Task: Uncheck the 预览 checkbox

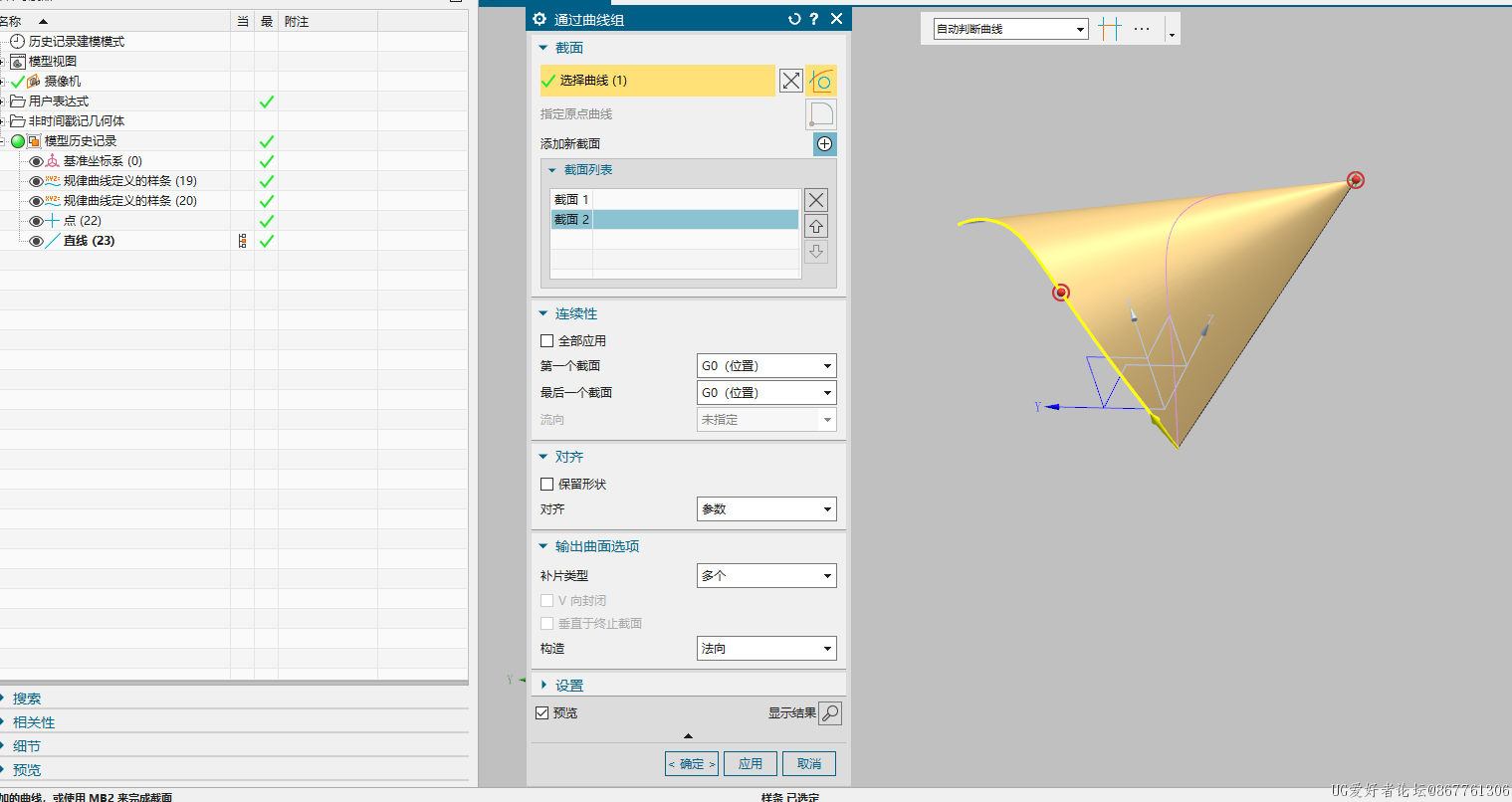Action: (541, 713)
